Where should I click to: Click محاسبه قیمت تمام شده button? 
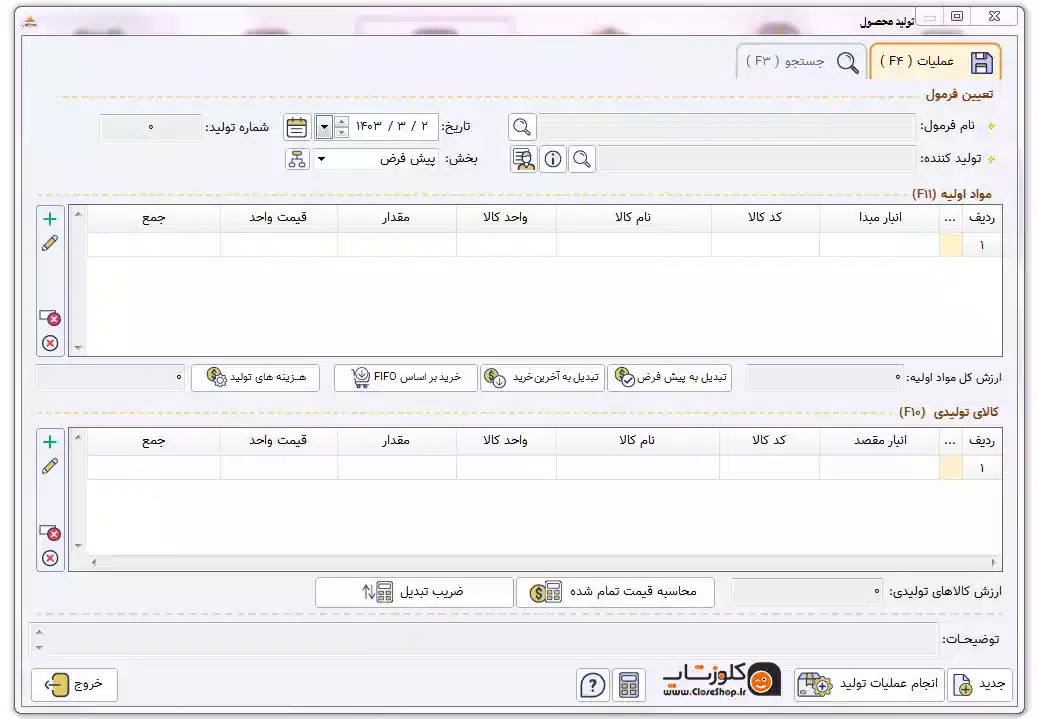(615, 592)
